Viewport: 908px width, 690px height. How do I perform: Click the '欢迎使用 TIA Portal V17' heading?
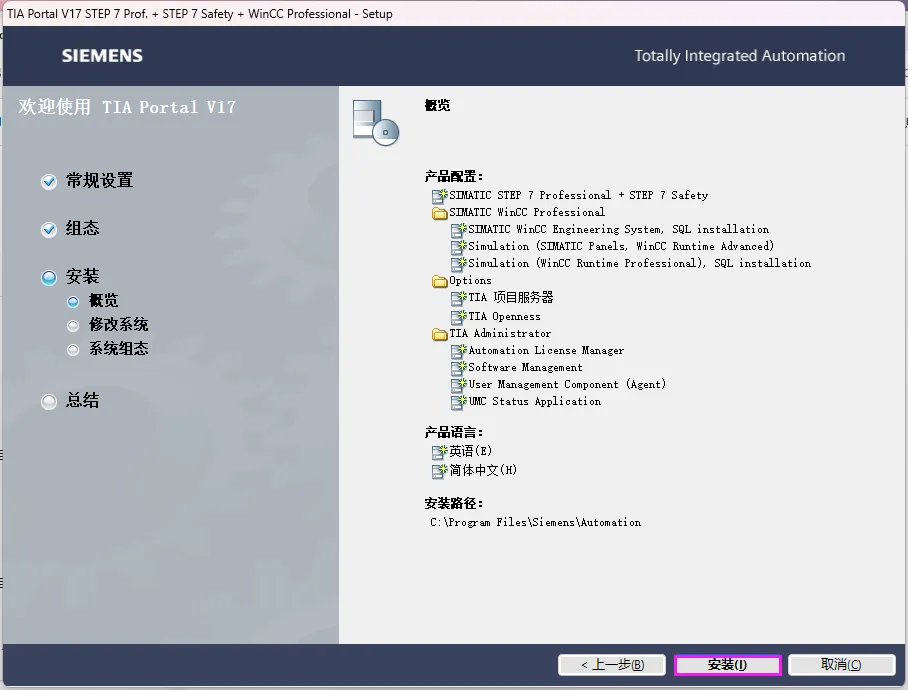click(127, 107)
